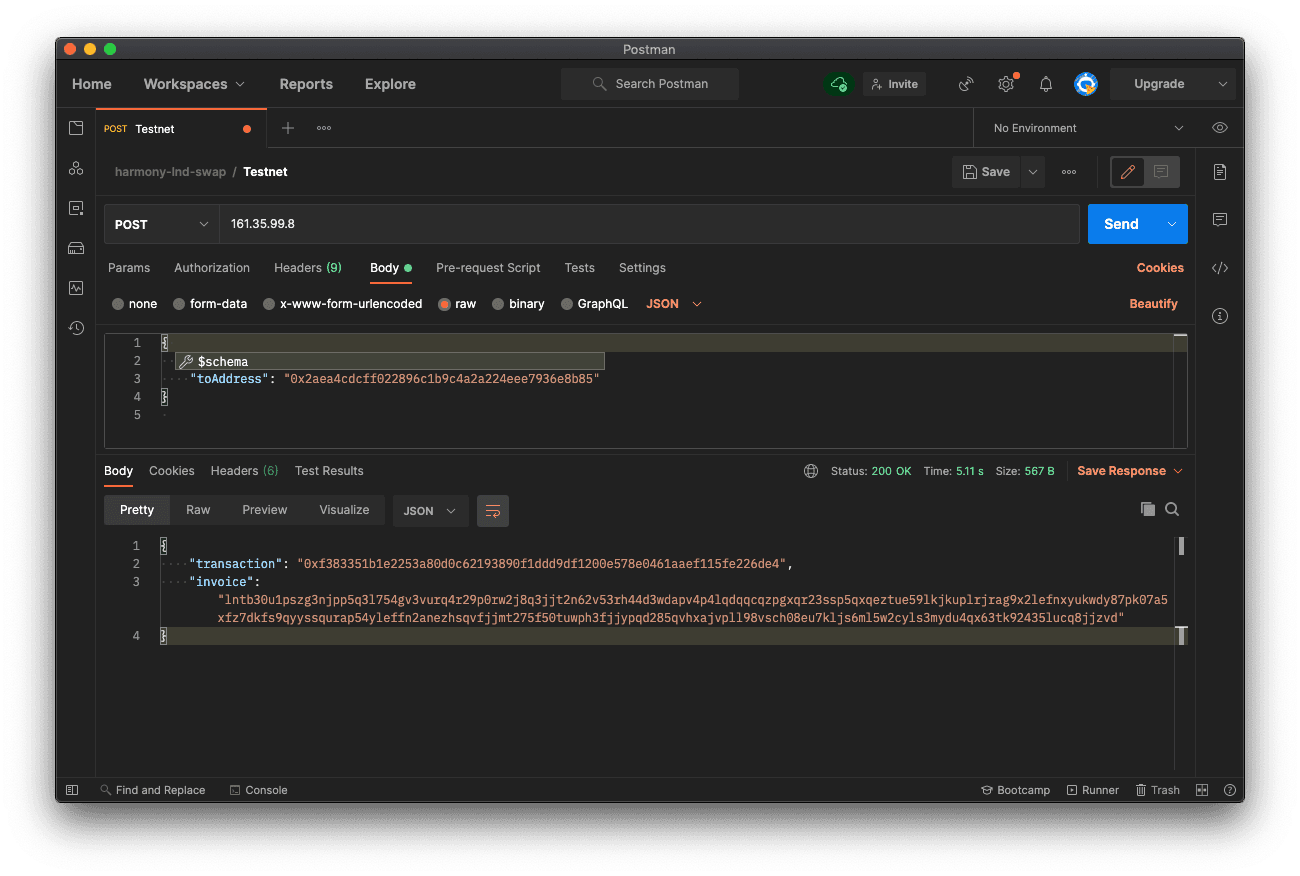
Task: Click the Invite button
Action: [894, 84]
